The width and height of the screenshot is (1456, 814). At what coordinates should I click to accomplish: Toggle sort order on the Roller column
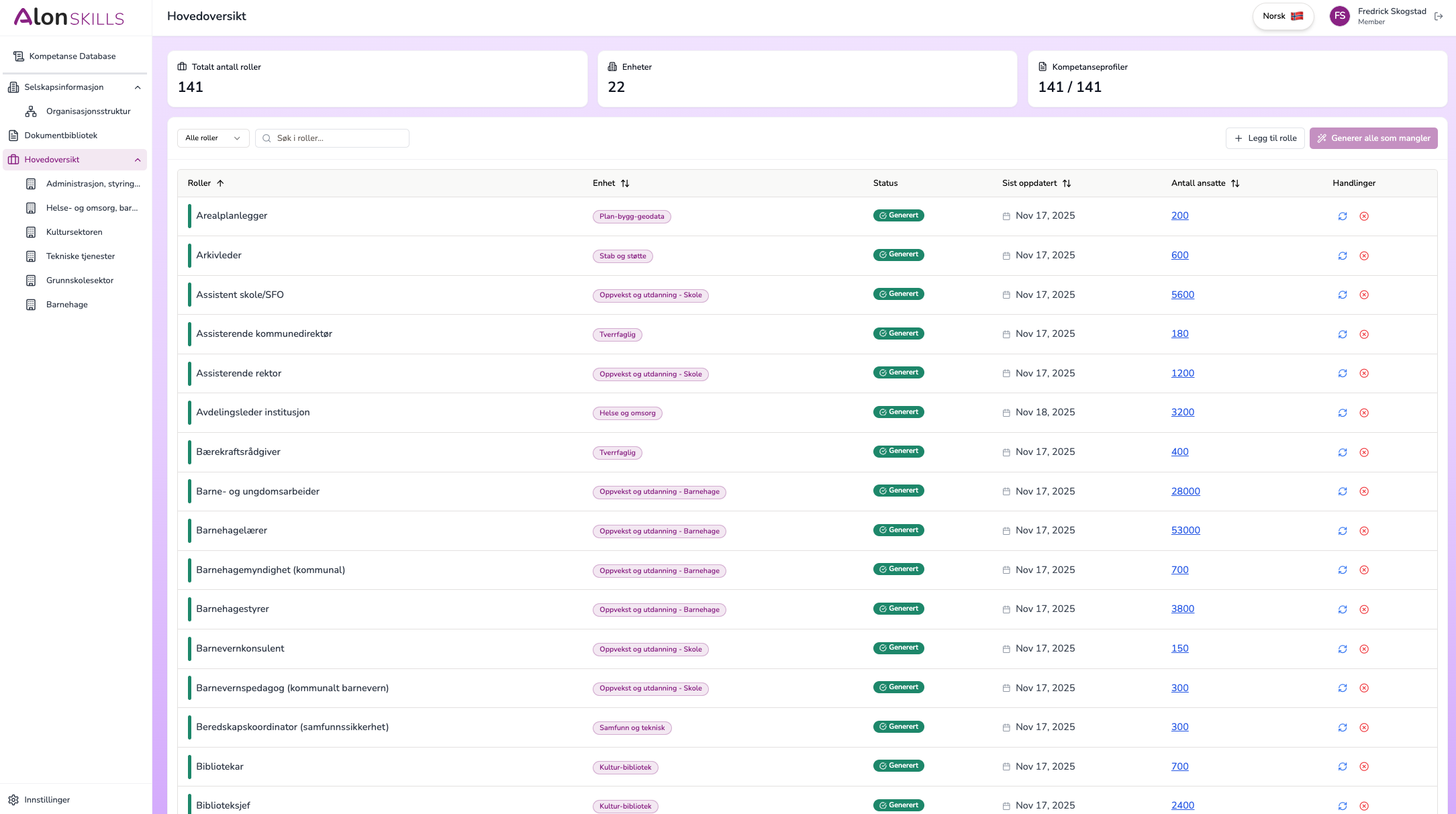220,183
